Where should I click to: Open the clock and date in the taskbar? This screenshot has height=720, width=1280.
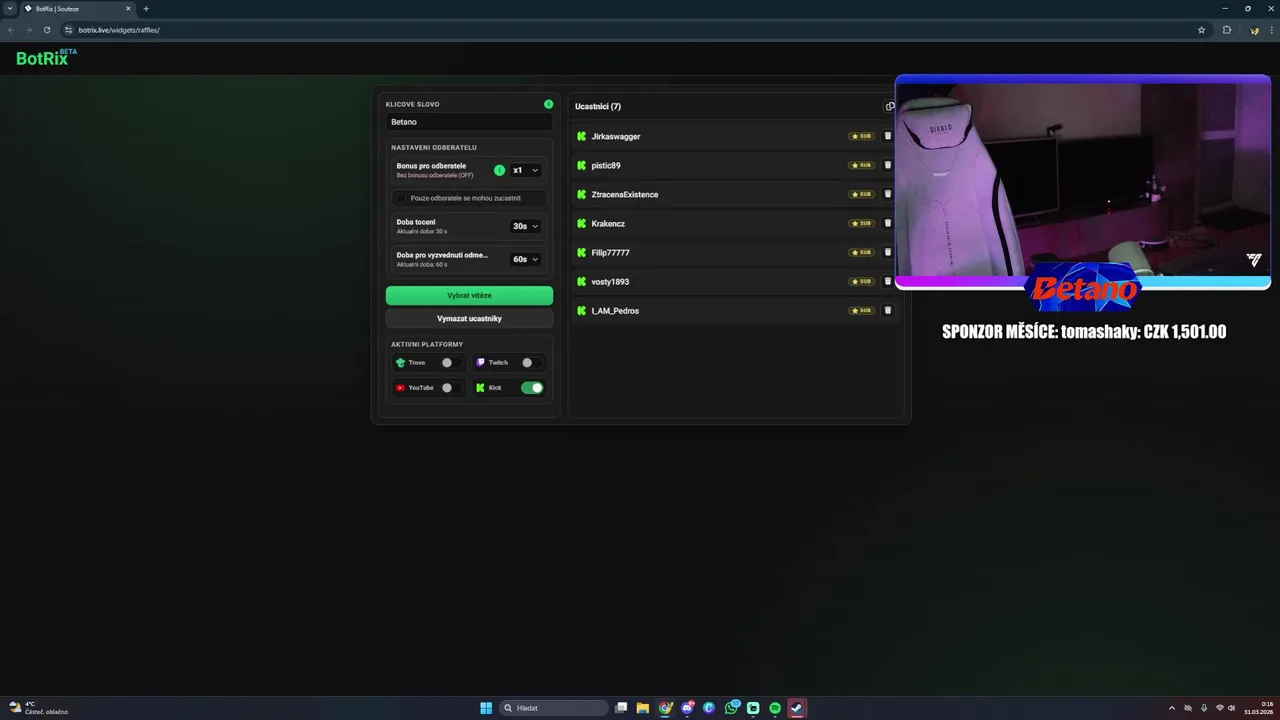point(1258,708)
